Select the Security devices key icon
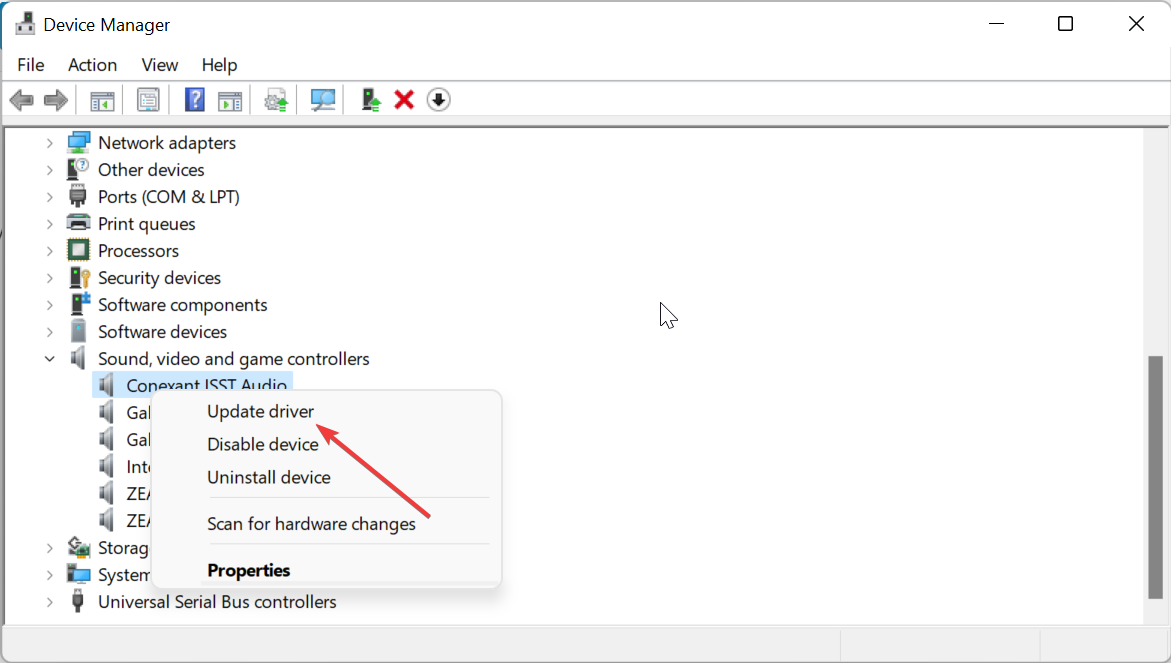1171x663 pixels. pyautogui.click(x=79, y=278)
